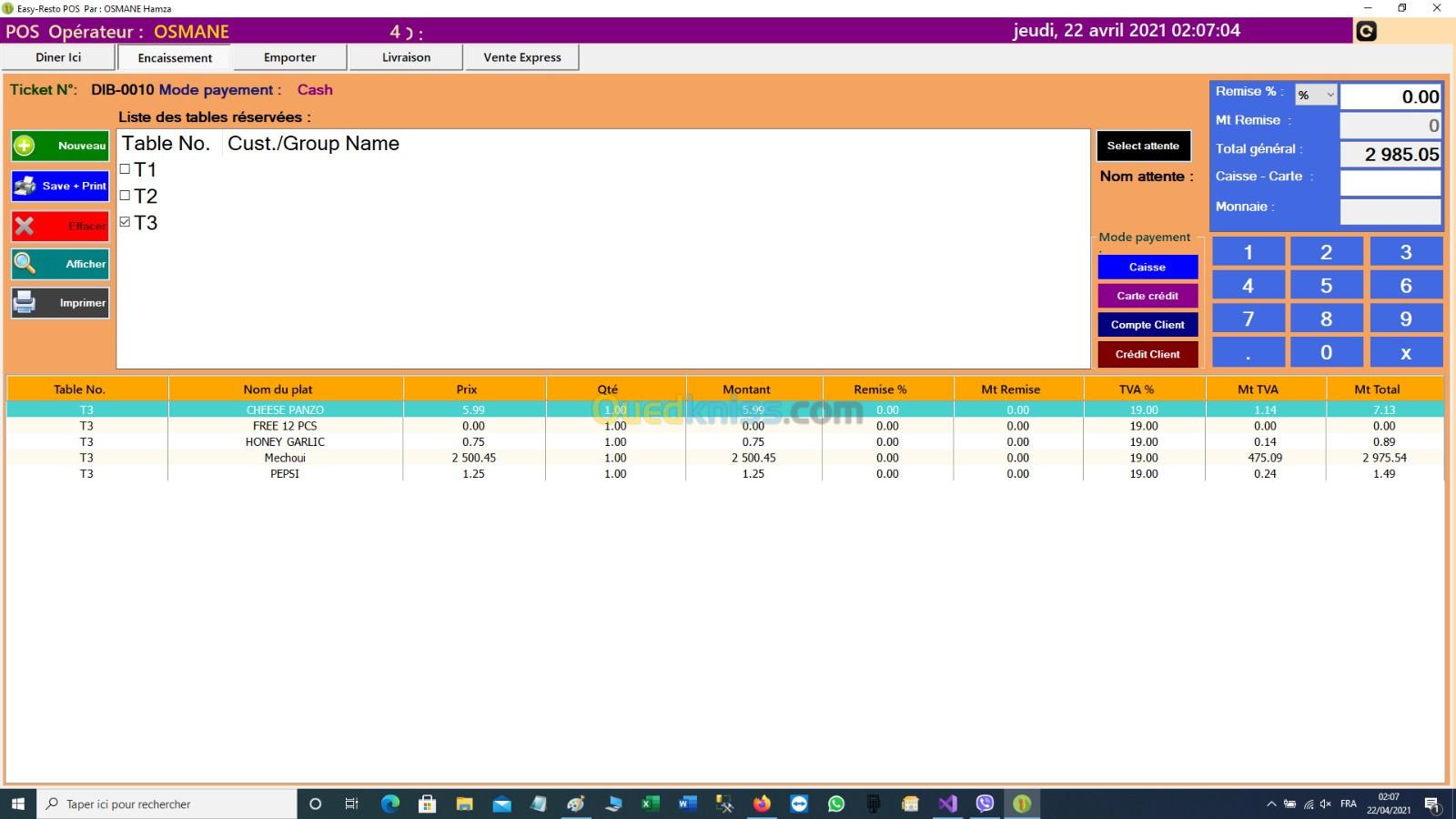The image size is (1456, 819).
Task: Click the Caisse - Carte input field
Action: click(x=1390, y=182)
